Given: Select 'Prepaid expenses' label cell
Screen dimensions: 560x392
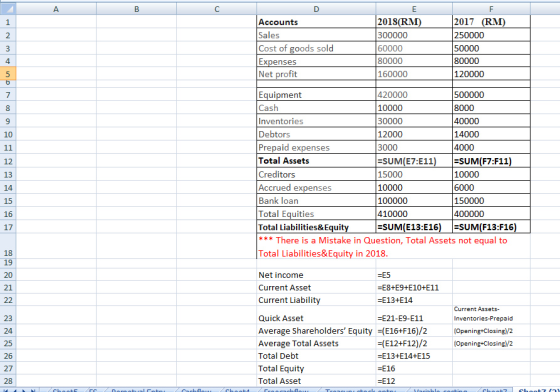Looking at the screenshot, I should coord(316,147).
